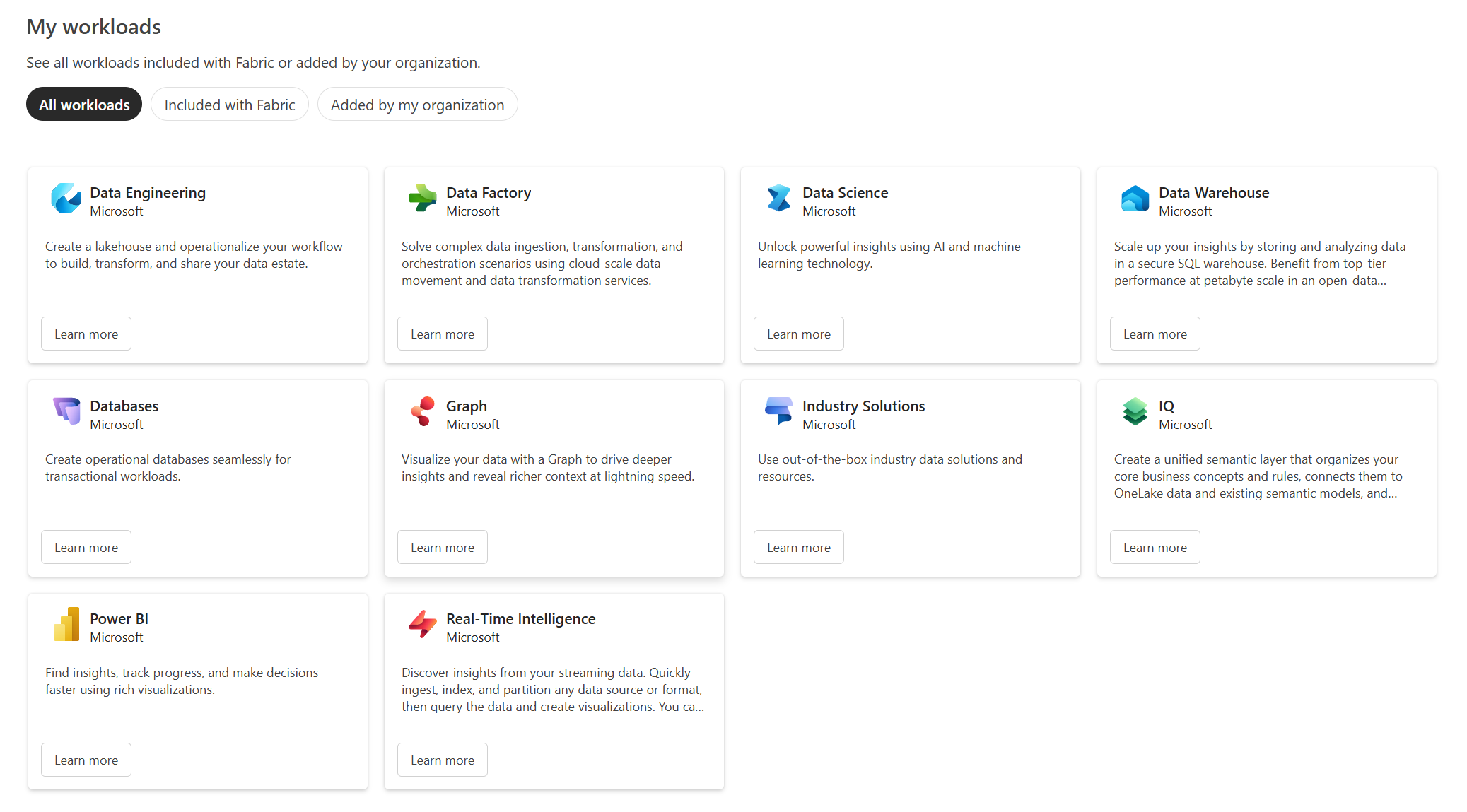Image resolution: width=1467 pixels, height=812 pixels.
Task: Click the Data Engineering workload icon
Action: [66, 198]
